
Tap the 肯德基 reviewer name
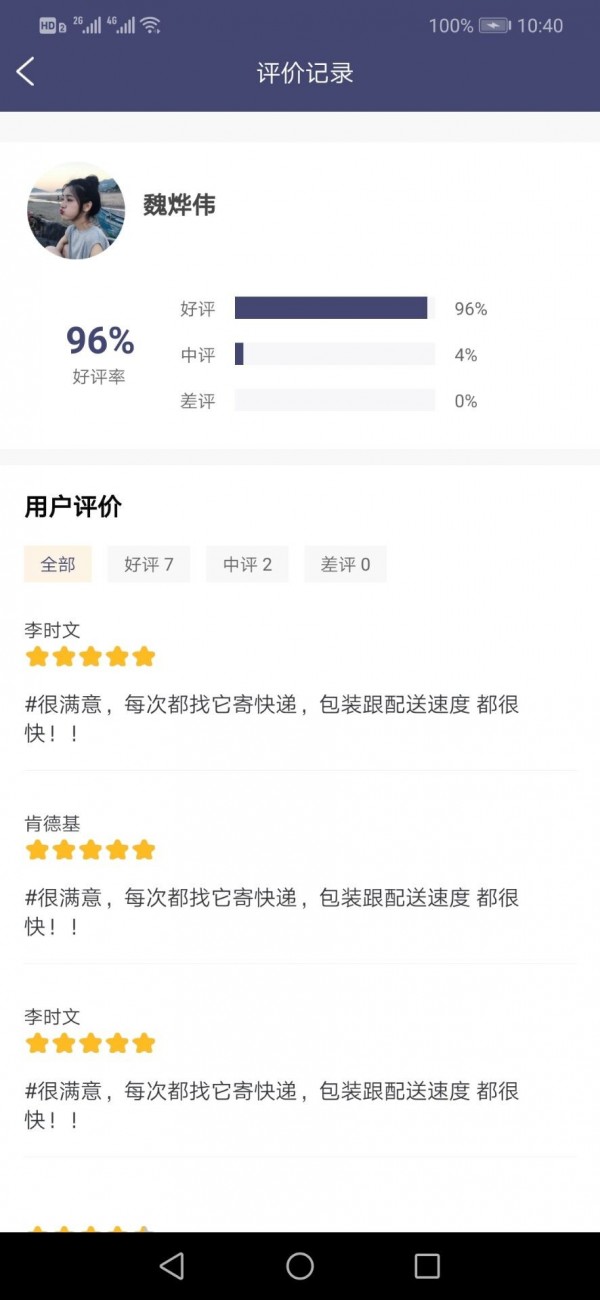(x=52, y=823)
